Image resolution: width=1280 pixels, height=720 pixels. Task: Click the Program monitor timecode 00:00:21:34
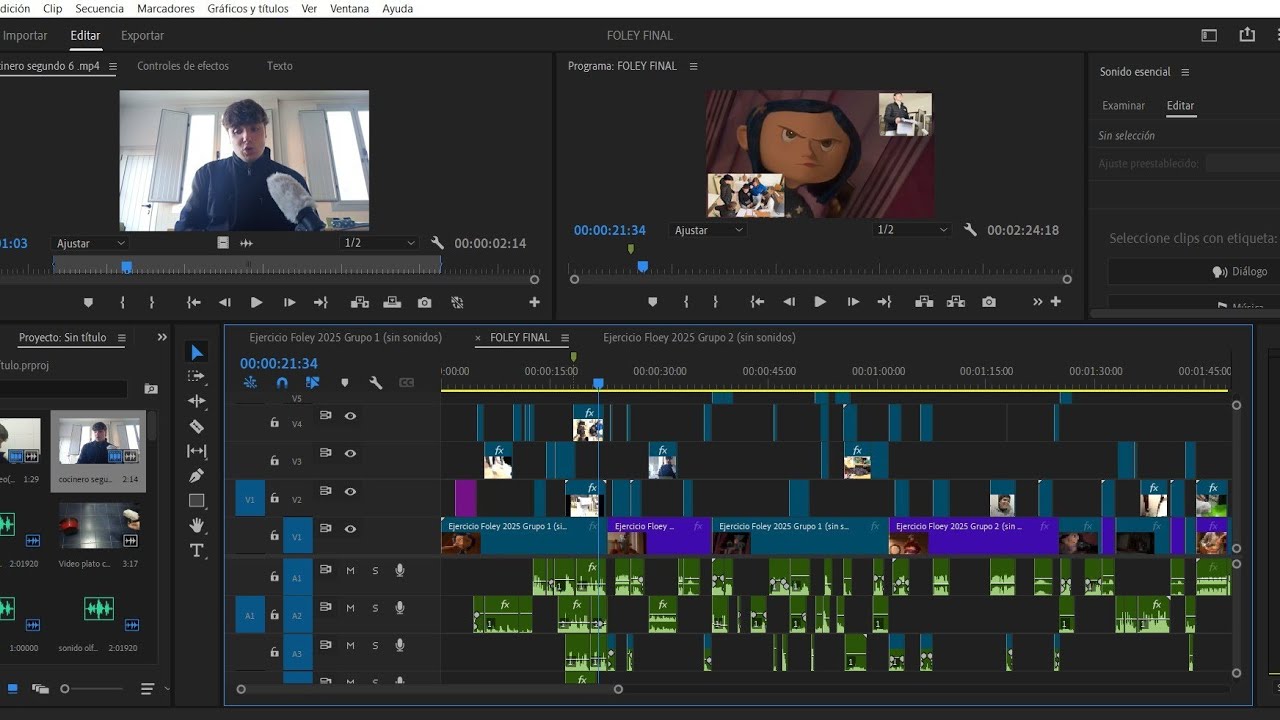[x=610, y=230]
